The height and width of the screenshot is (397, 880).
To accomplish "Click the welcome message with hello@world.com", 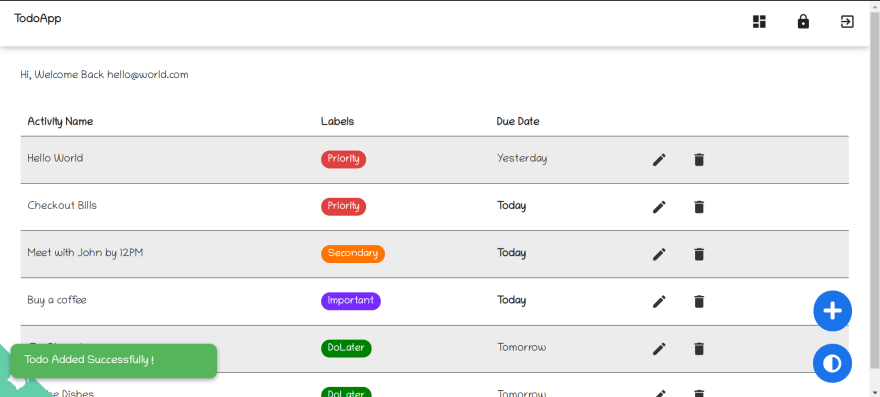I will pos(104,75).
